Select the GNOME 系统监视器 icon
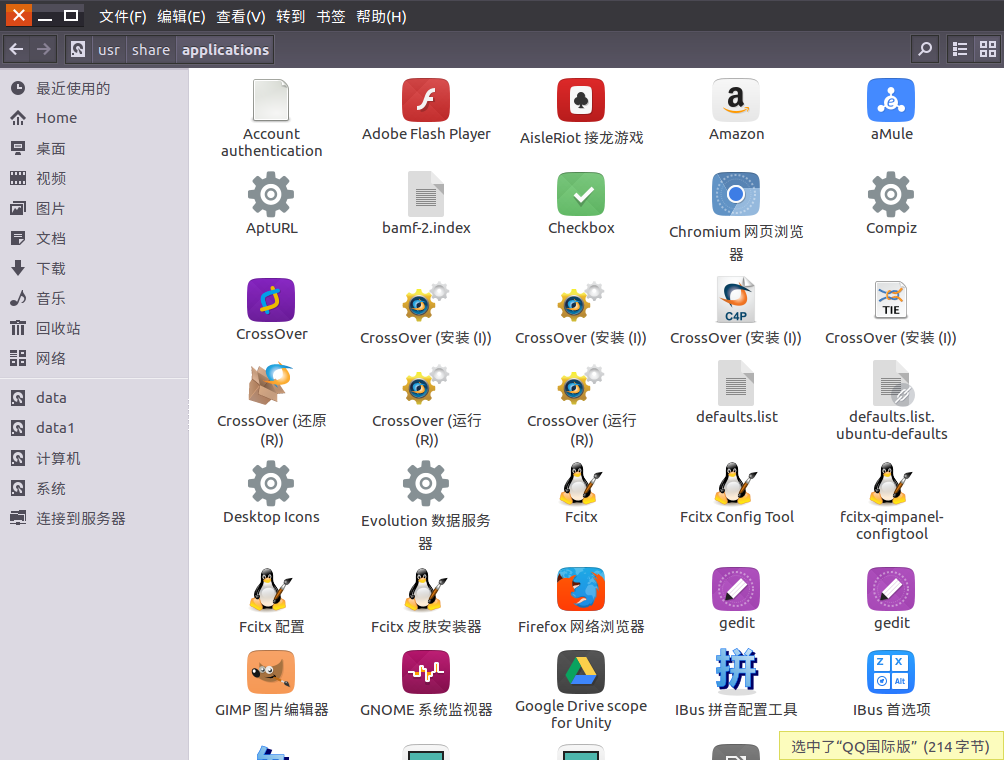Screen dimensions: 1004x760 (x=426, y=672)
